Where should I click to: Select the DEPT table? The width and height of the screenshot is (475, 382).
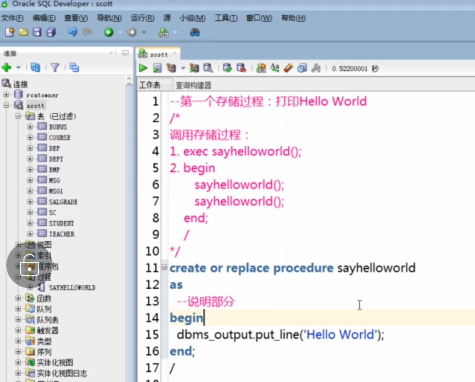coord(56,159)
